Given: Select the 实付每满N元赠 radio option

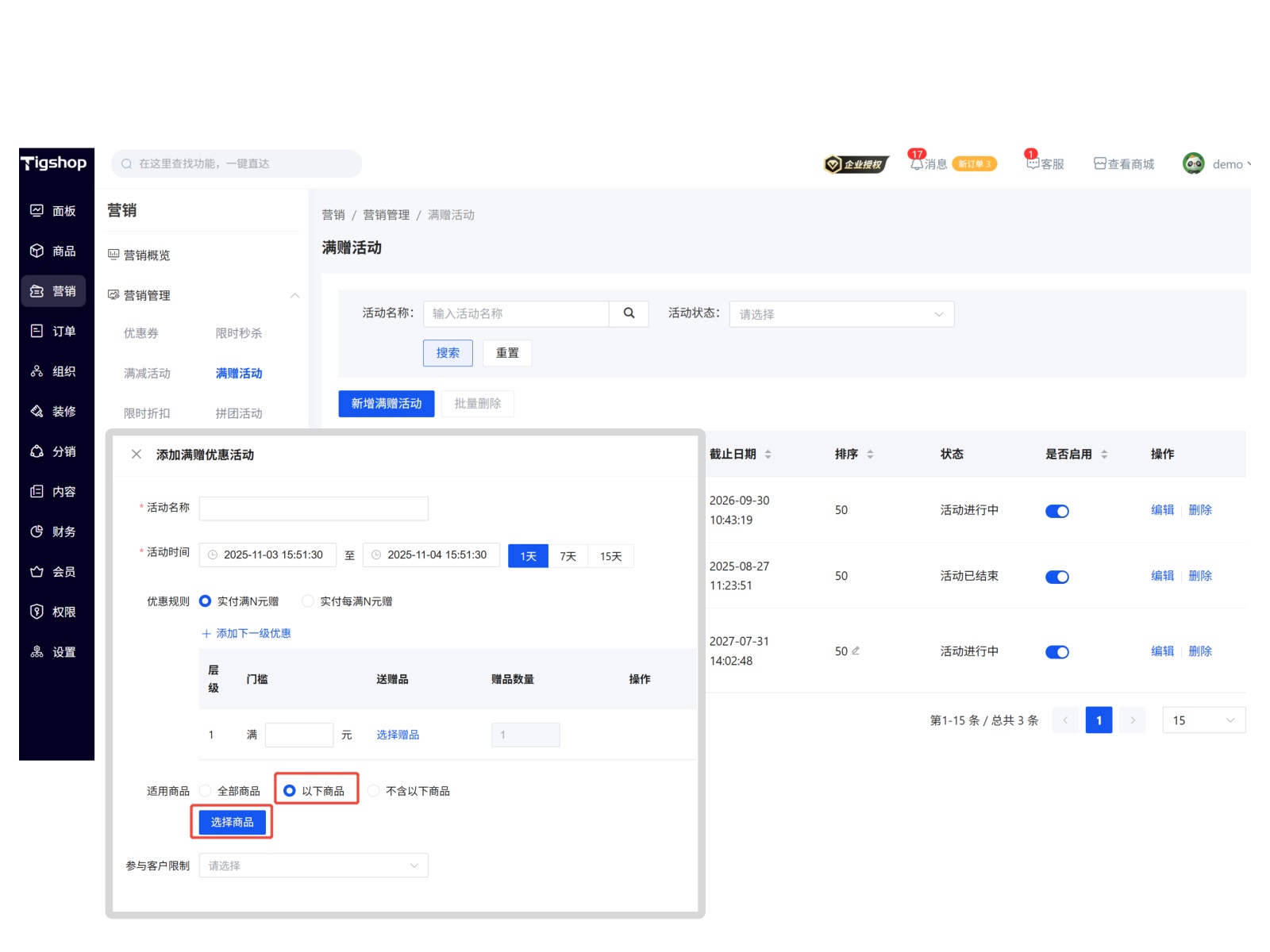Looking at the screenshot, I should coord(308,601).
